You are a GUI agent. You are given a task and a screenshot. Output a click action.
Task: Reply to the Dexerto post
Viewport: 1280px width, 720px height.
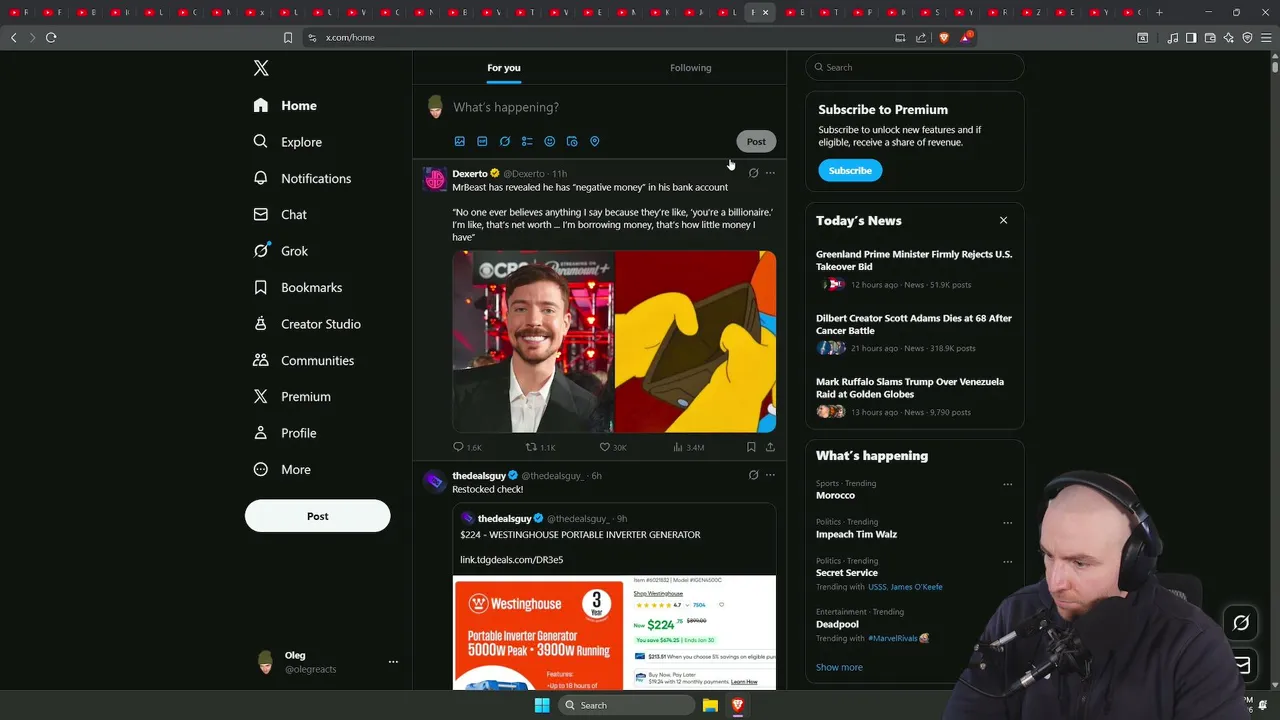467,447
